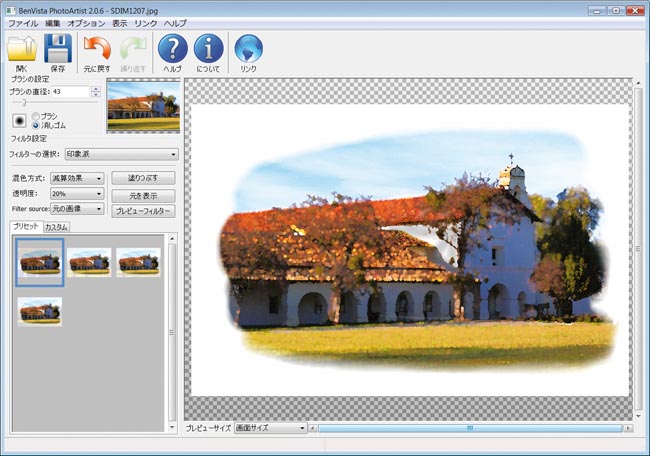This screenshot has height=456, width=650.
Task: Click the canvas vertical scroll up arrow
Action: [638, 83]
